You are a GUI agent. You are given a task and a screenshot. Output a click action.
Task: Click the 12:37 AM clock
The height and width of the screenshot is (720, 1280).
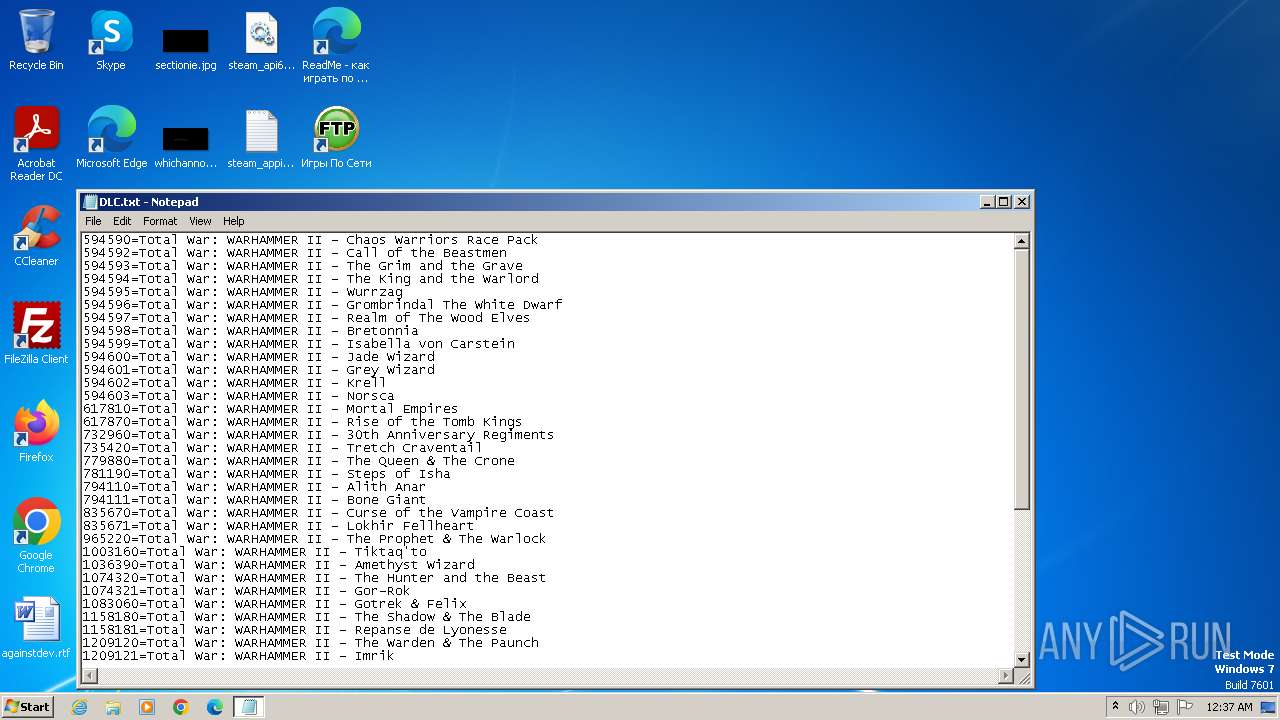pyautogui.click(x=1229, y=707)
